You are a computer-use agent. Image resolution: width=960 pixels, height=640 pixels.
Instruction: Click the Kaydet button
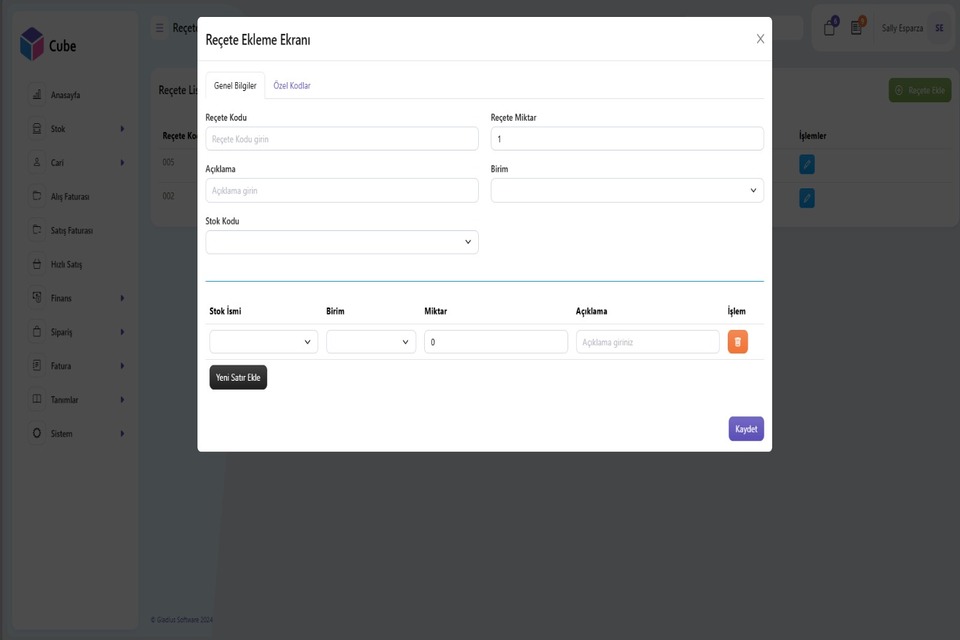click(x=746, y=429)
